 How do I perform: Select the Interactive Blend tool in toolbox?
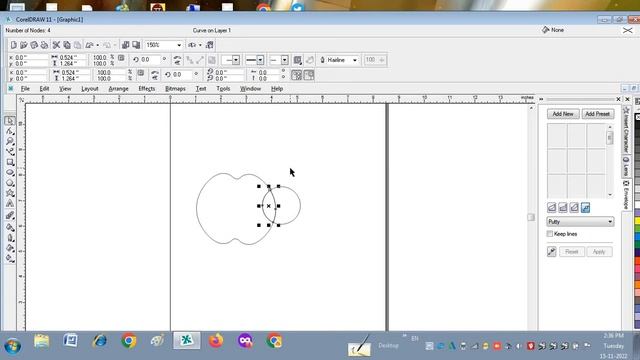click(x=10, y=216)
